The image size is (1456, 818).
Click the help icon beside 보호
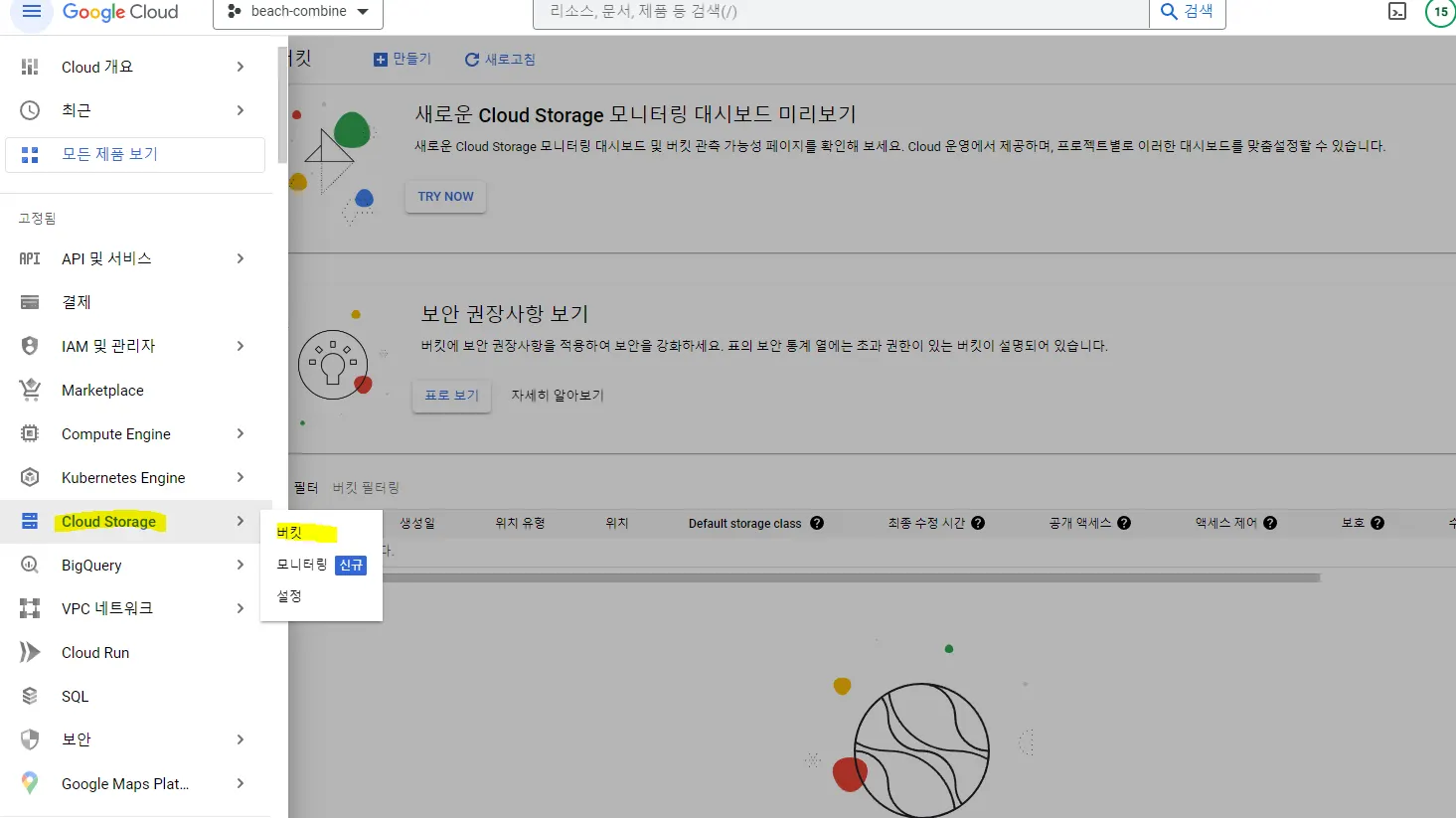pos(1377,523)
